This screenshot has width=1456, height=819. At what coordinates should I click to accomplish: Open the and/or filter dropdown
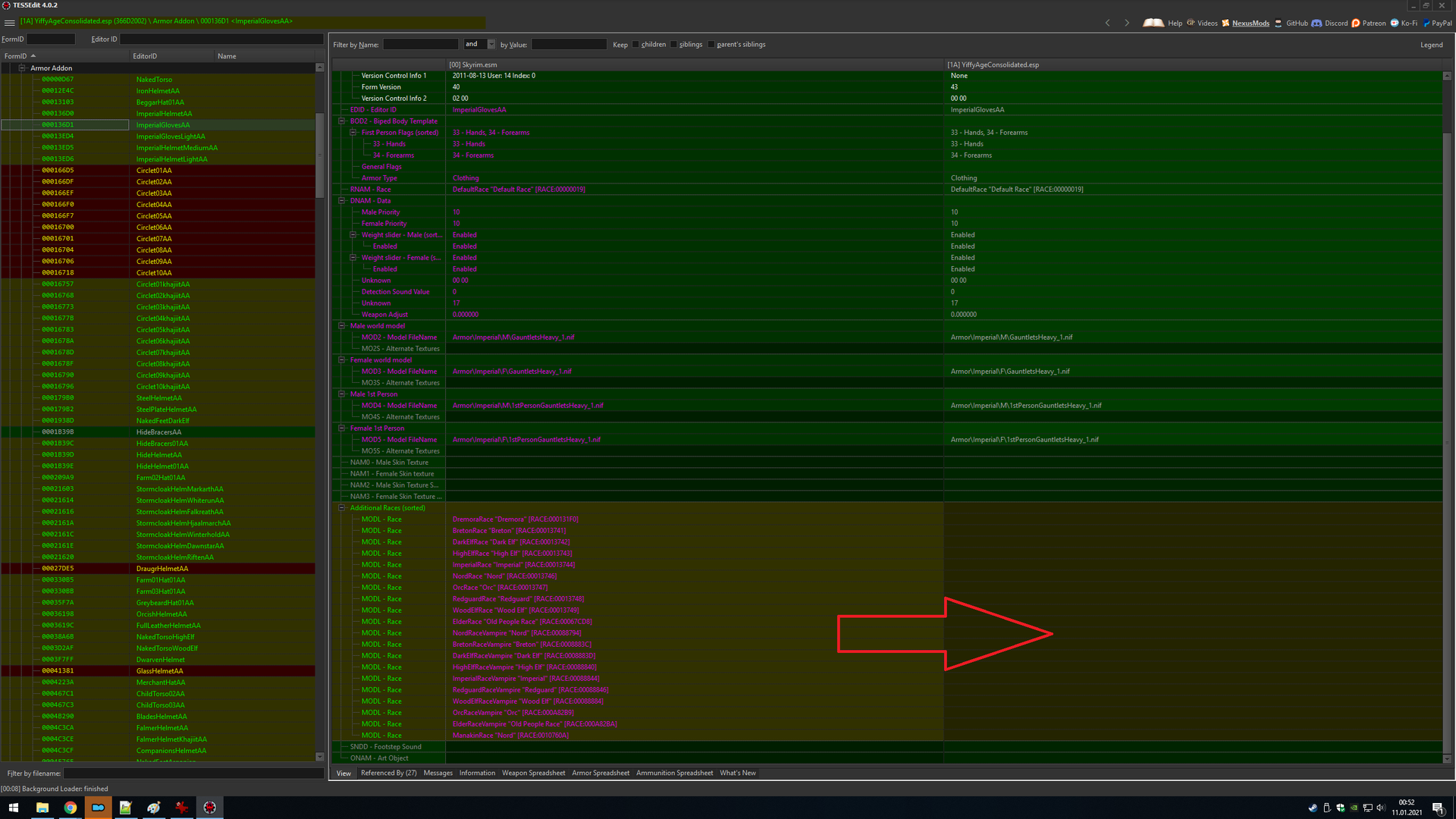pos(491,44)
